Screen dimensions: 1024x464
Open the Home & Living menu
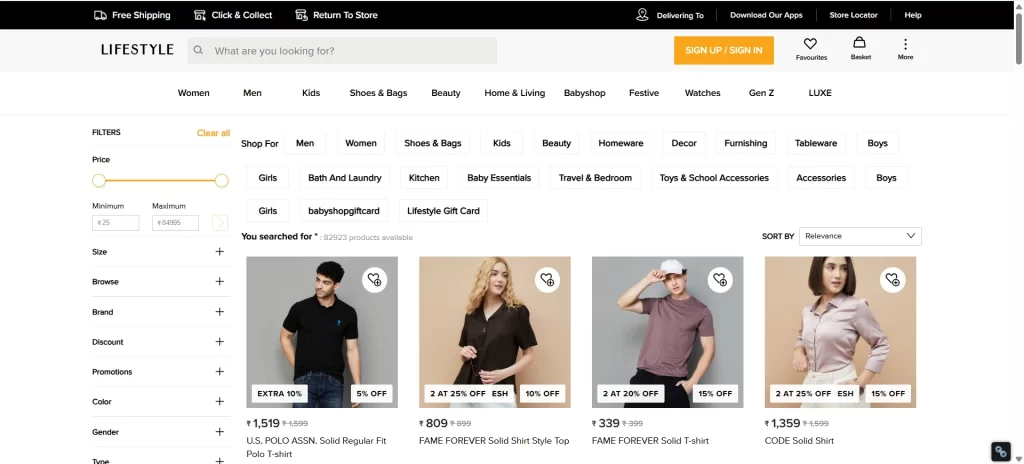[515, 93]
